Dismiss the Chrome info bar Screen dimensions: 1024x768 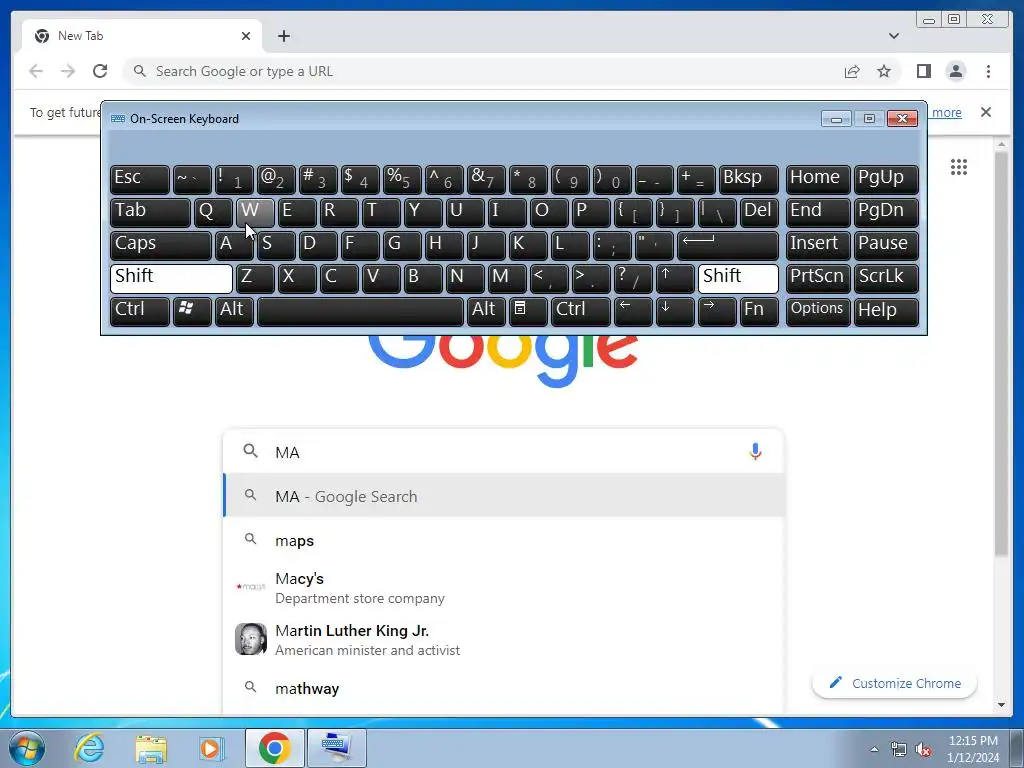[x=985, y=112]
